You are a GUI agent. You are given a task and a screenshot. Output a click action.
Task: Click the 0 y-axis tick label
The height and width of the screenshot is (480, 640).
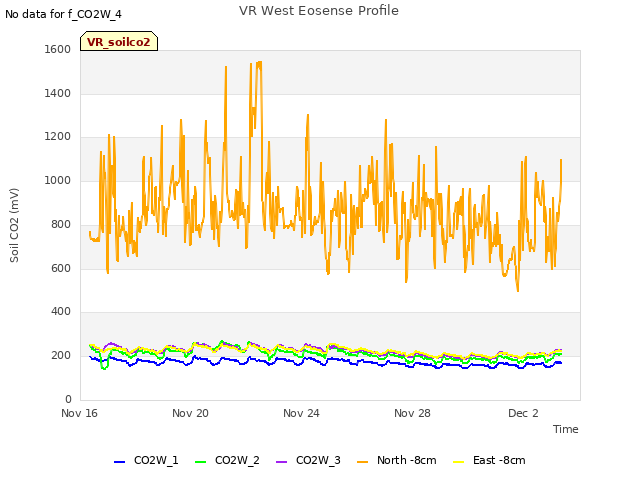68,399
